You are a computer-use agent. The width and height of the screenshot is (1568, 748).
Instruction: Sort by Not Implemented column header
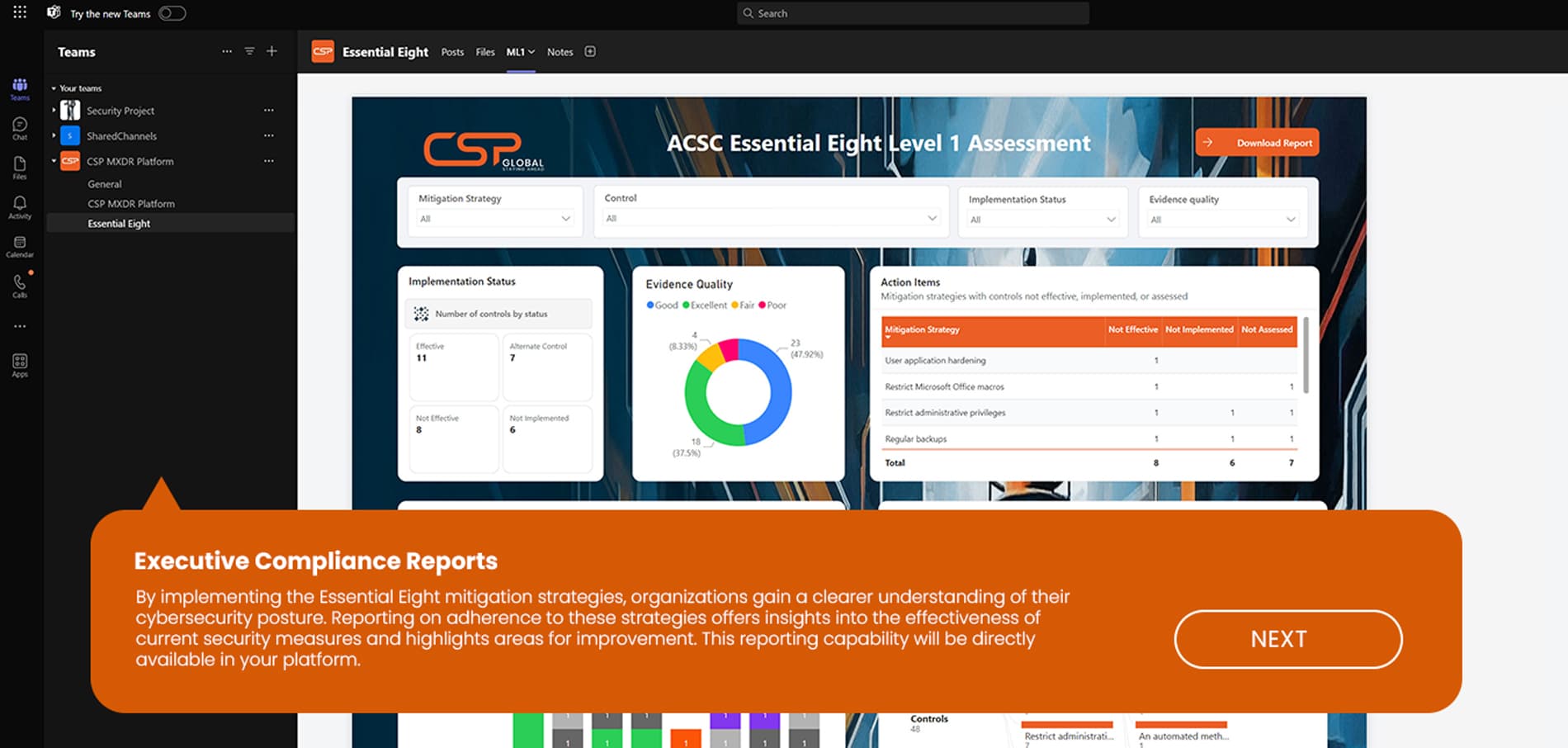[1199, 329]
